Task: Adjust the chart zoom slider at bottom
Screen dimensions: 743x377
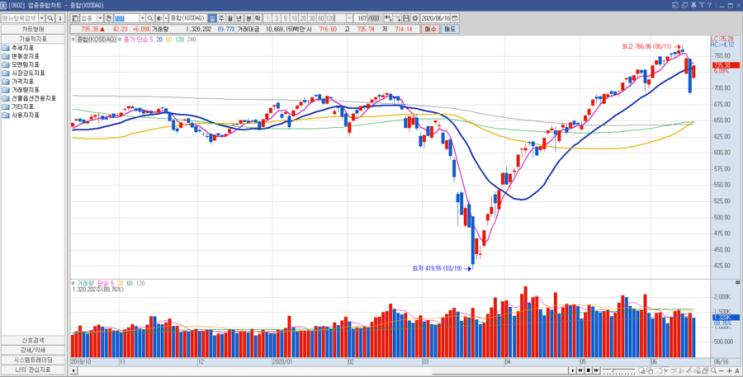Action: click(x=619, y=370)
